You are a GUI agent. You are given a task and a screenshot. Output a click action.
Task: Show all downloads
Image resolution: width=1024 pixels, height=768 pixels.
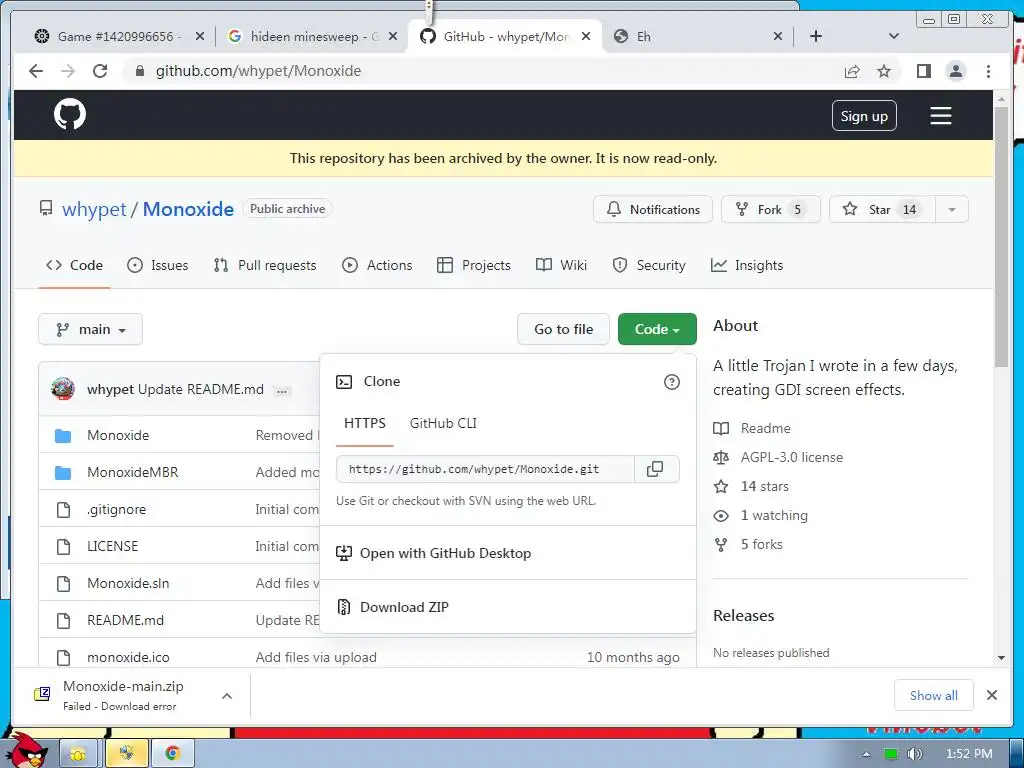(x=933, y=695)
